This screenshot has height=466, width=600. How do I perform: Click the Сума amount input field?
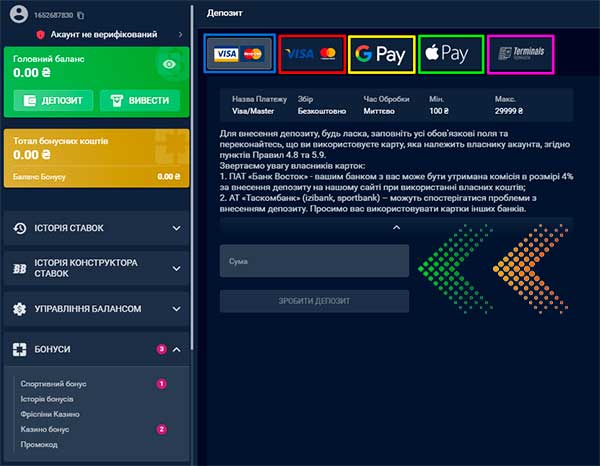(x=314, y=261)
